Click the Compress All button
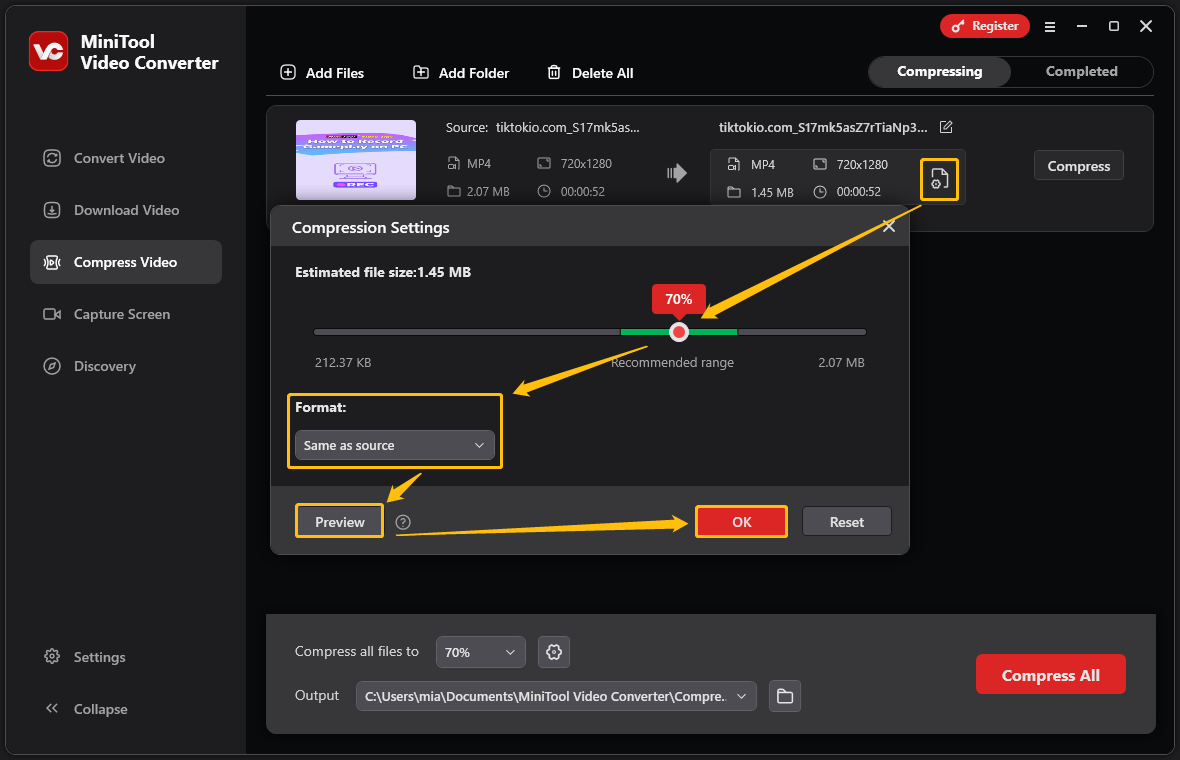 tap(1051, 674)
